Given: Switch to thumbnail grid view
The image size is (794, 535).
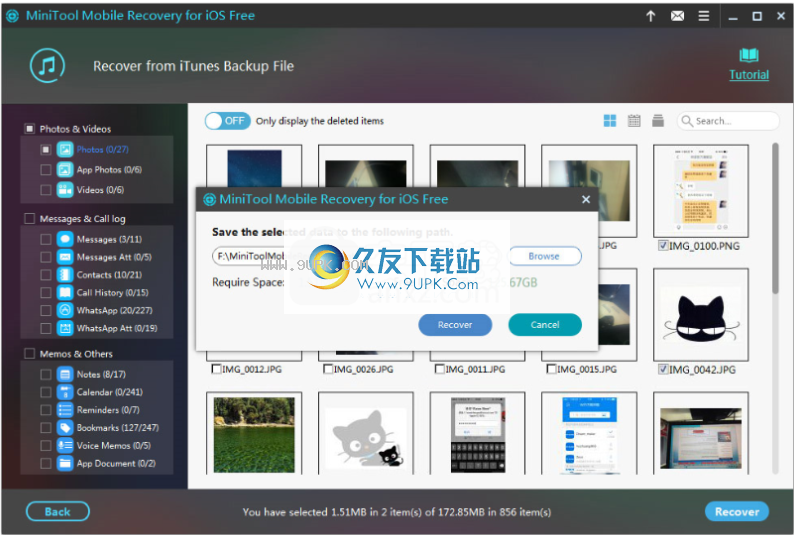Looking at the screenshot, I should 610,120.
